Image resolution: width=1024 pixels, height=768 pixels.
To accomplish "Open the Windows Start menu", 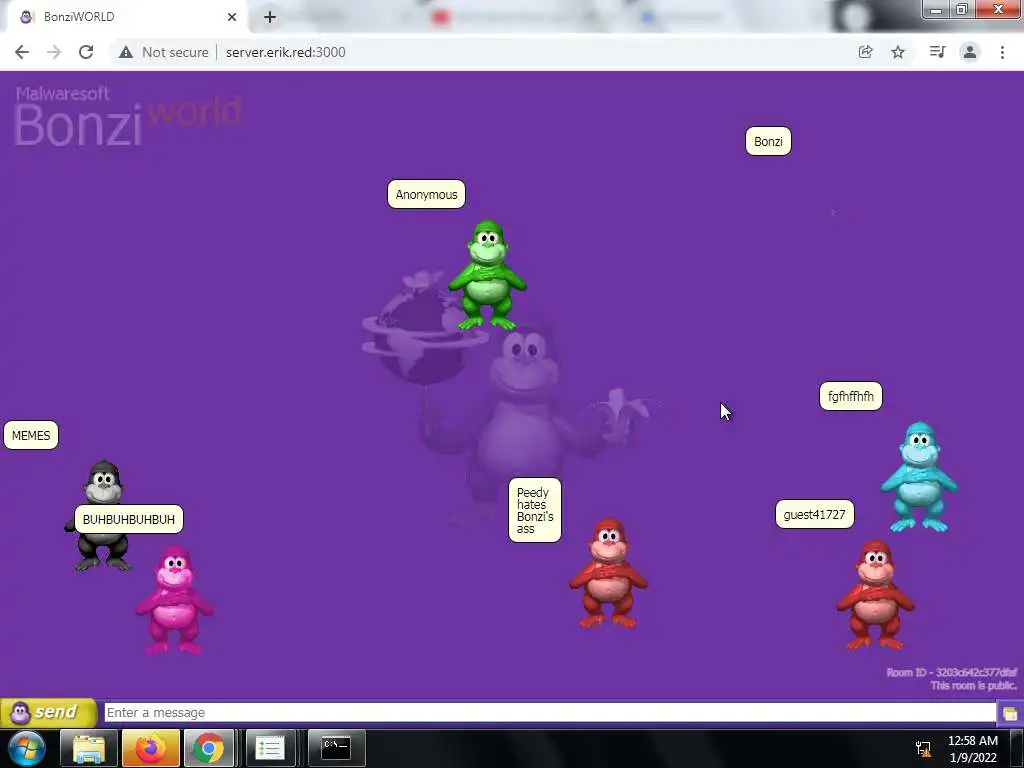I will (x=27, y=748).
